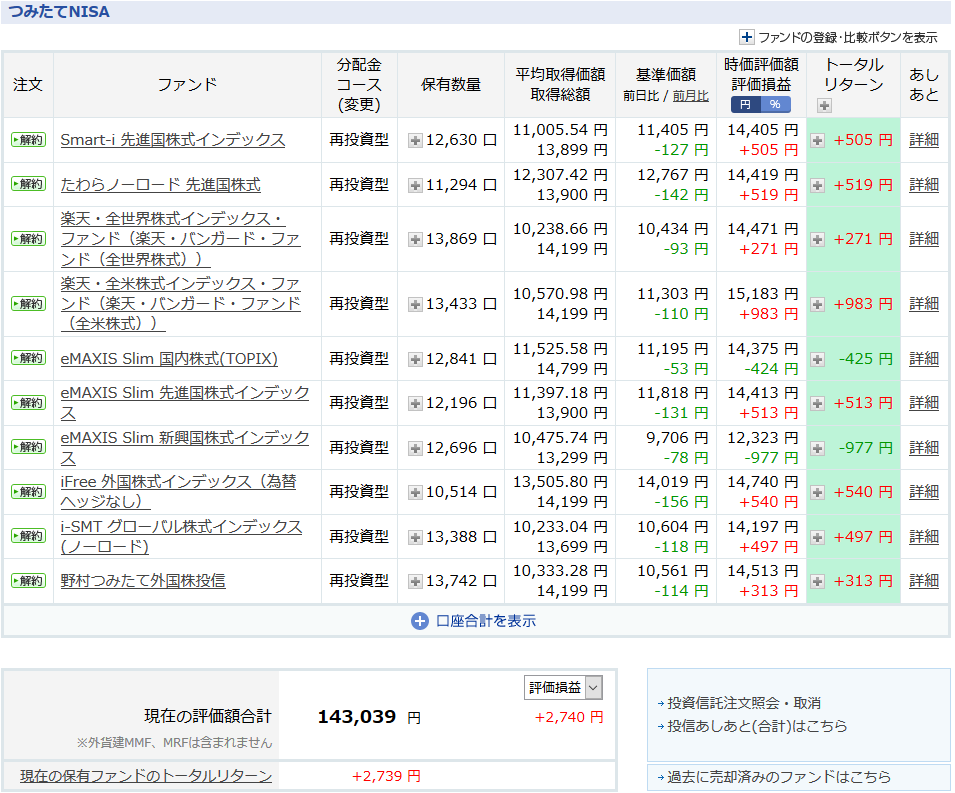The image size is (955, 793).
Task: Open 詳細 link for eMAXIS Slim 国内株式 row
Action: pos(924,358)
